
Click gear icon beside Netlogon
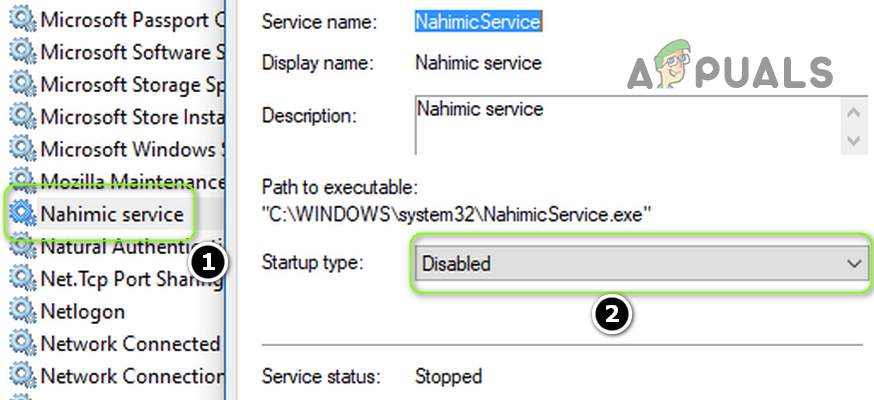(x=22, y=311)
